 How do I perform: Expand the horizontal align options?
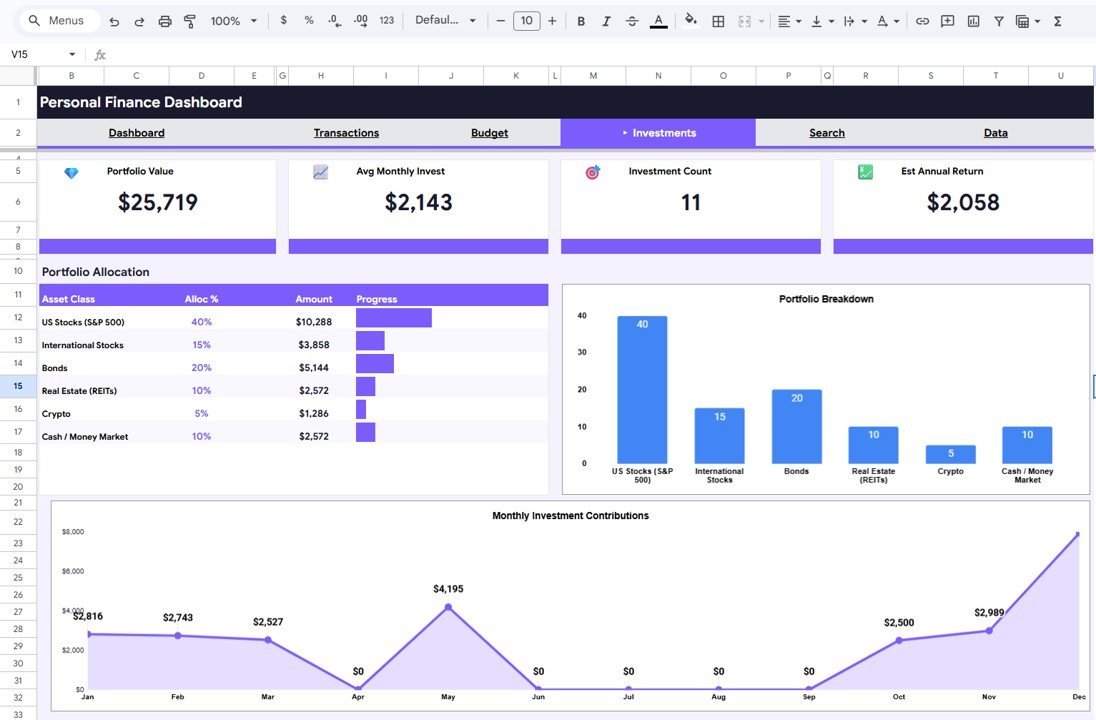pos(800,20)
